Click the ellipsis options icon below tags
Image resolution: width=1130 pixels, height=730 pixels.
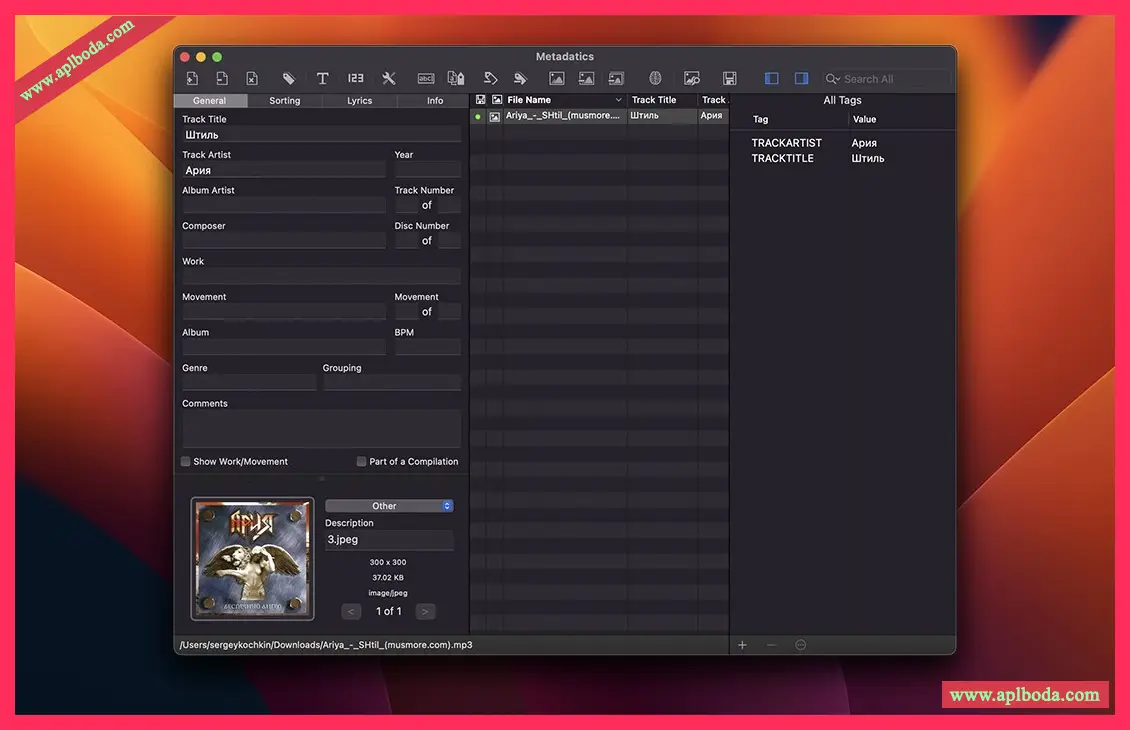point(800,645)
